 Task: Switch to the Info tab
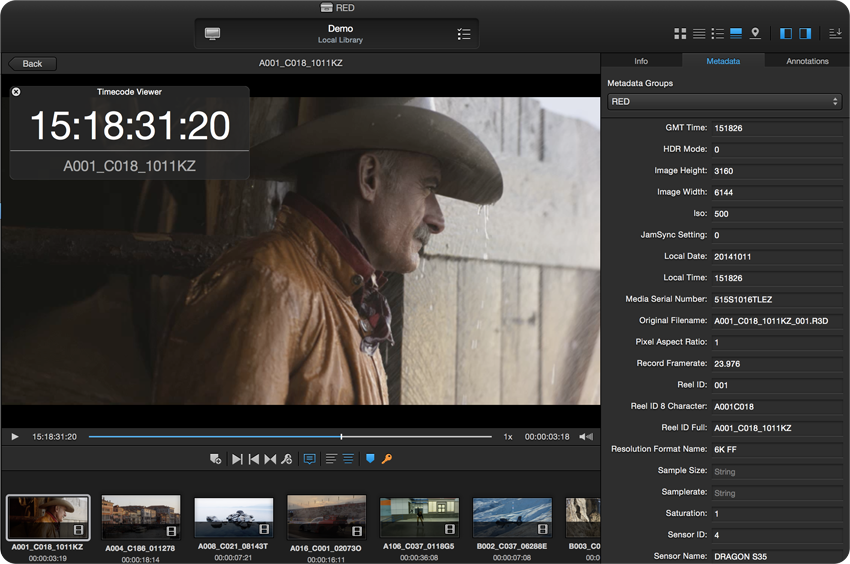pyautogui.click(x=641, y=61)
